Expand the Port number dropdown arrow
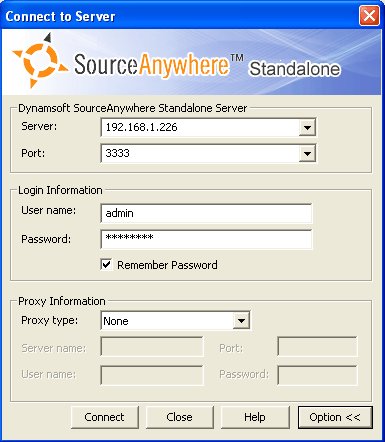The image size is (385, 442). point(307,154)
